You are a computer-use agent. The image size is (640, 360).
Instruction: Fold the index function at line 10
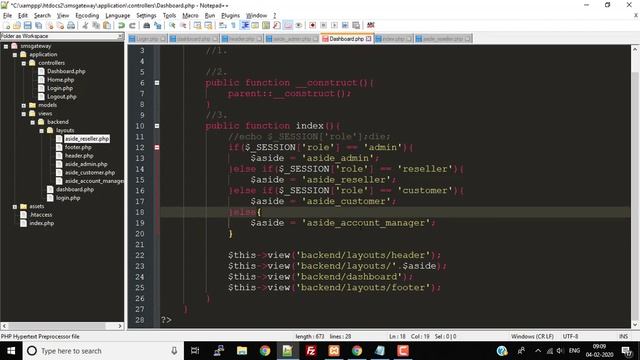pos(157,126)
